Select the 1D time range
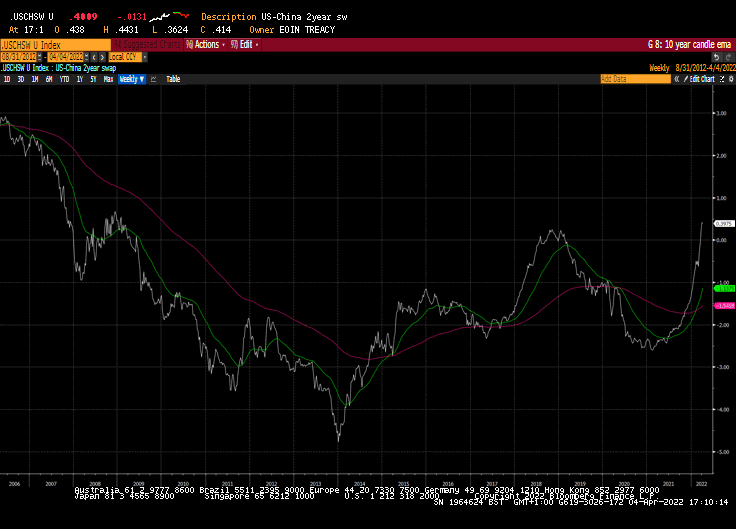 pyautogui.click(x=8, y=78)
